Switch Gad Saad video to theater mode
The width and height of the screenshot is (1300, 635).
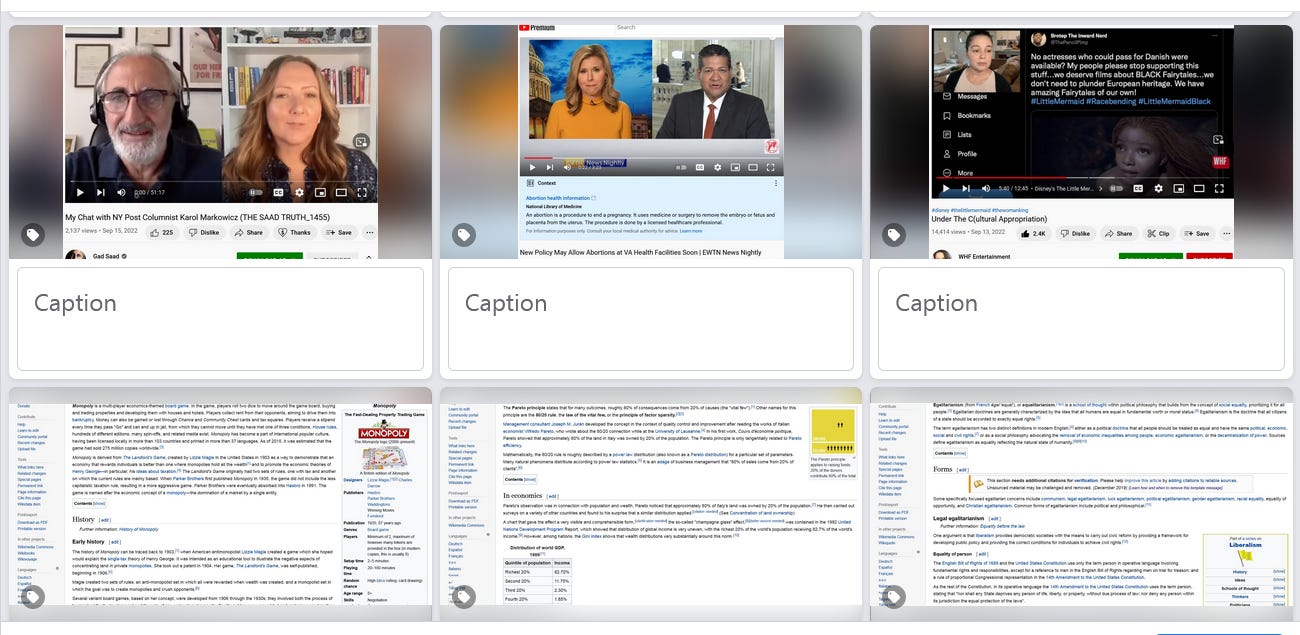click(x=341, y=192)
